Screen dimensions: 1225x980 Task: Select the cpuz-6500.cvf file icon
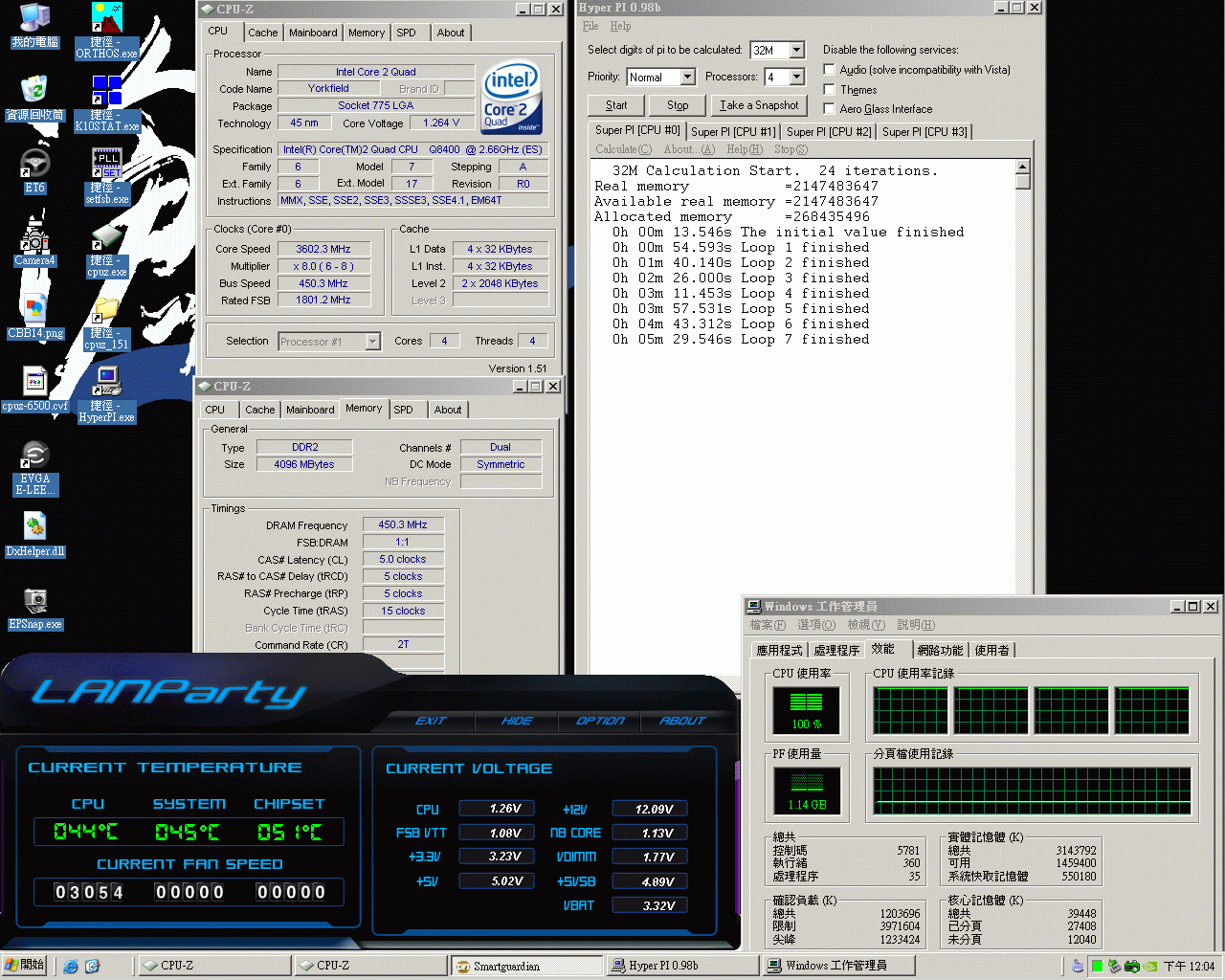coord(34,390)
